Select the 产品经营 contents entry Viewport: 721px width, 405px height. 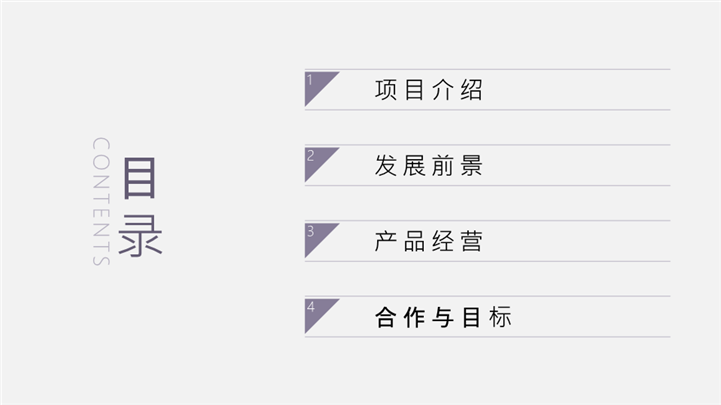point(429,242)
